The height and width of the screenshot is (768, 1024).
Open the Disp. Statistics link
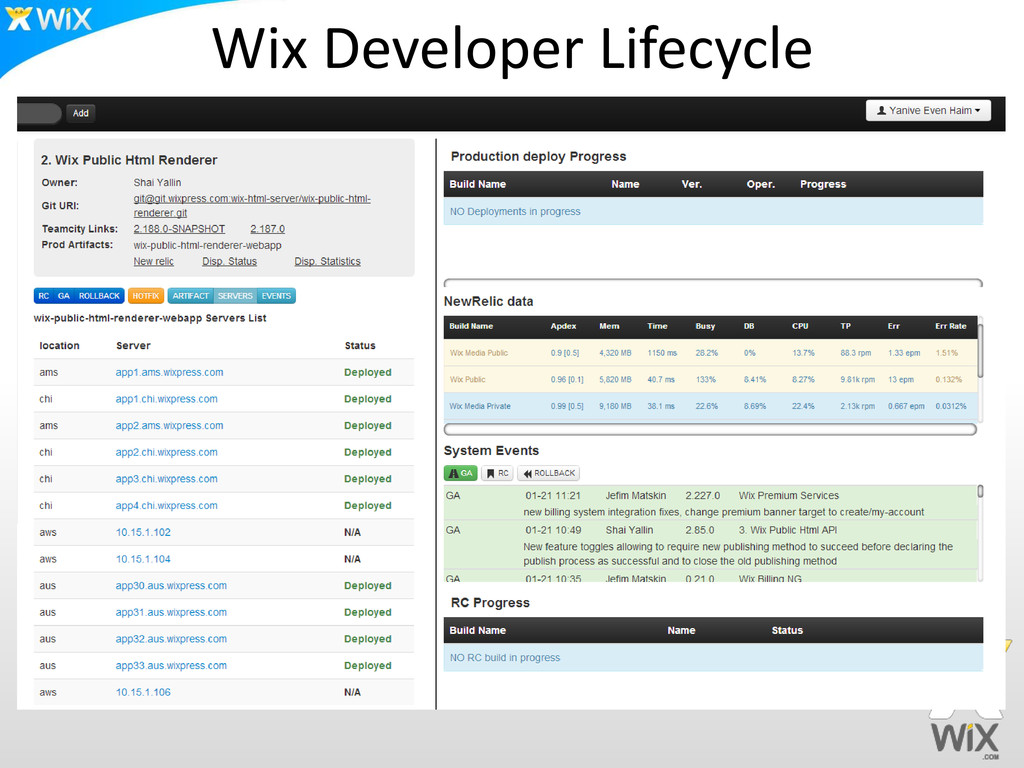(327, 261)
